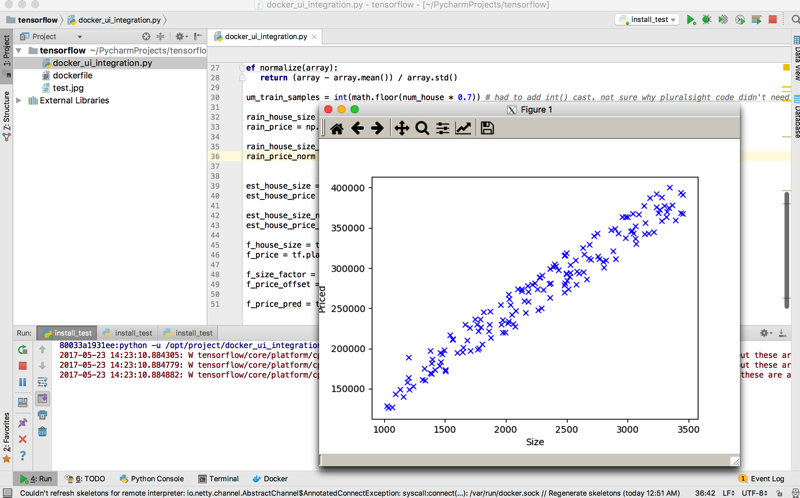The width and height of the screenshot is (800, 498).
Task: Open Configure subplots in Figure 1 toolbar
Action: pos(442,129)
